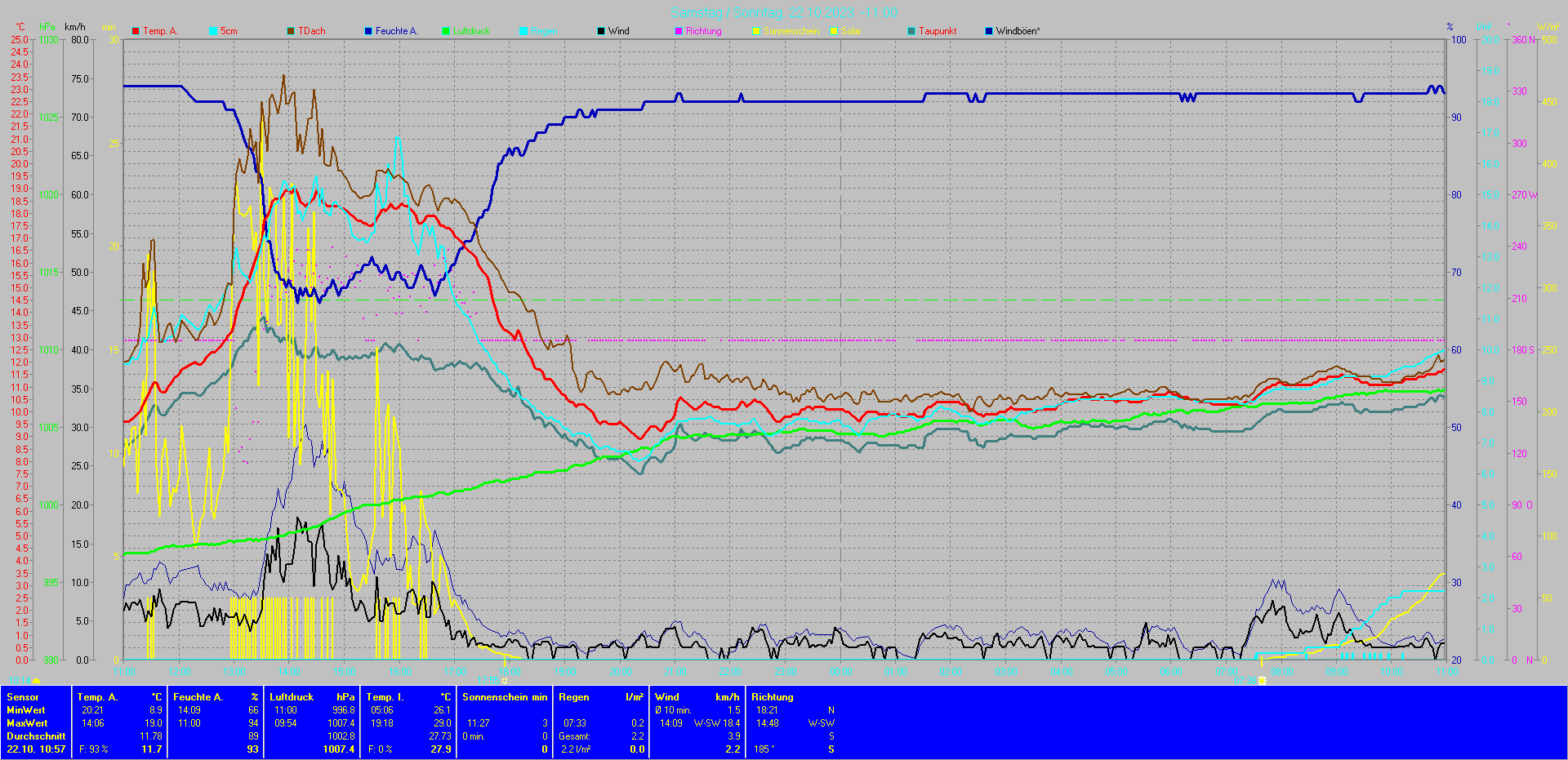This screenshot has width=1568, height=760.
Task: Click the Windböen* legend label
Action: [x=1018, y=31]
